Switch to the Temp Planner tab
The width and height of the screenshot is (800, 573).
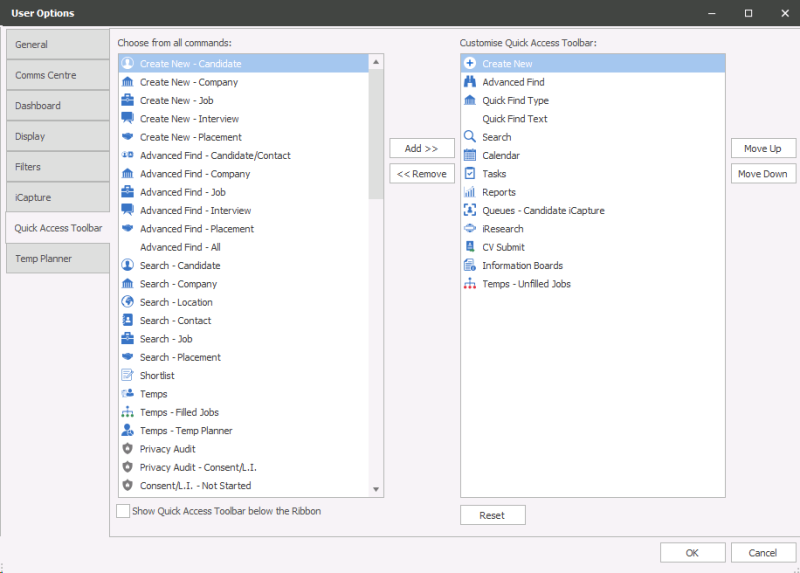(56, 258)
